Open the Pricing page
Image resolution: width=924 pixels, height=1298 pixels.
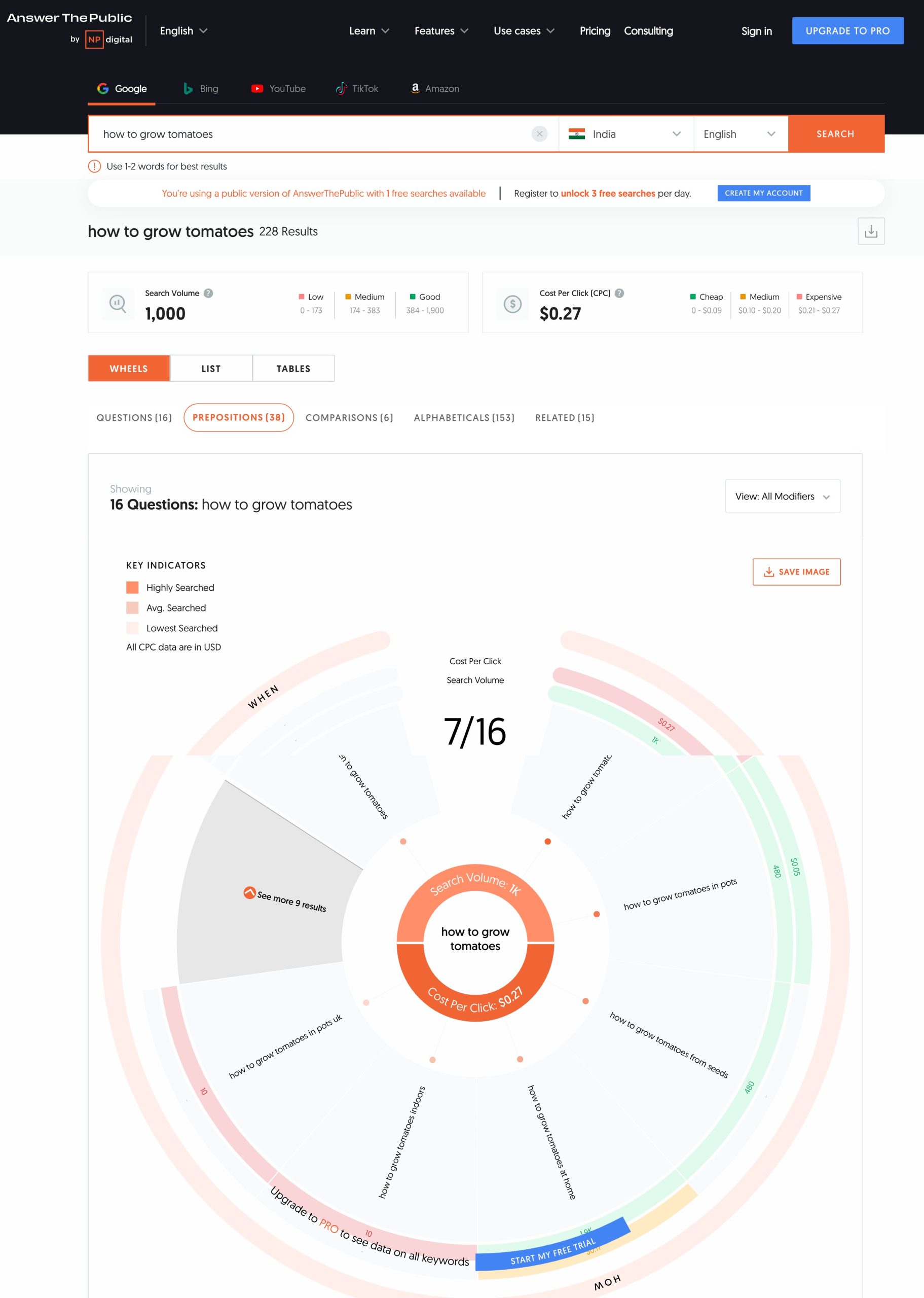pyautogui.click(x=595, y=31)
